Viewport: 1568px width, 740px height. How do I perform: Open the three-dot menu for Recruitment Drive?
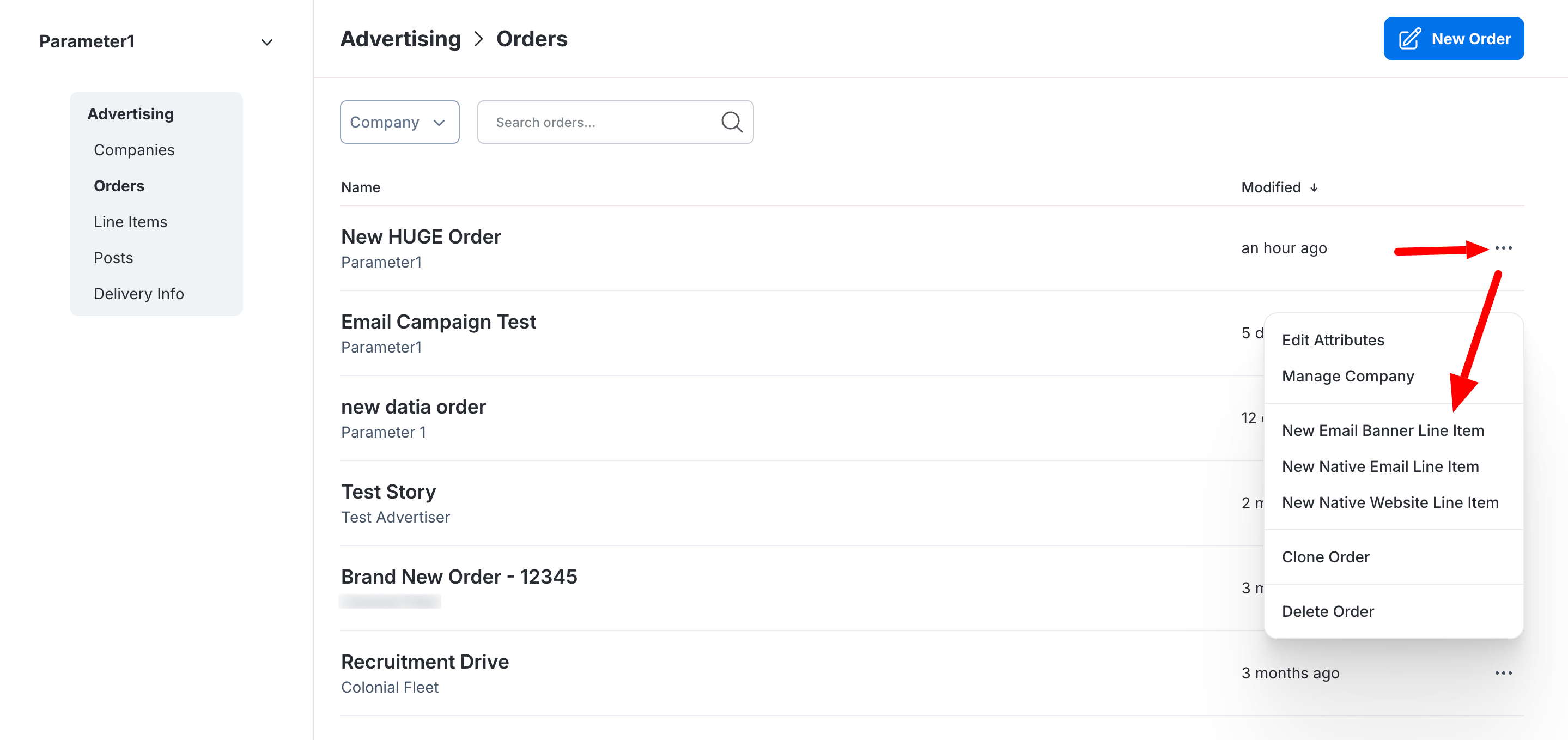(1503, 673)
